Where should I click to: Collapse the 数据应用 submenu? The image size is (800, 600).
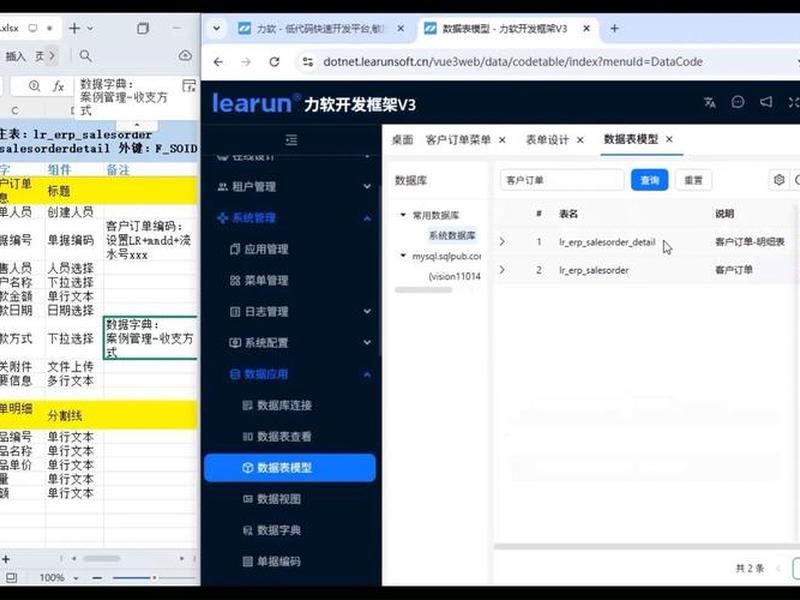(x=292, y=374)
